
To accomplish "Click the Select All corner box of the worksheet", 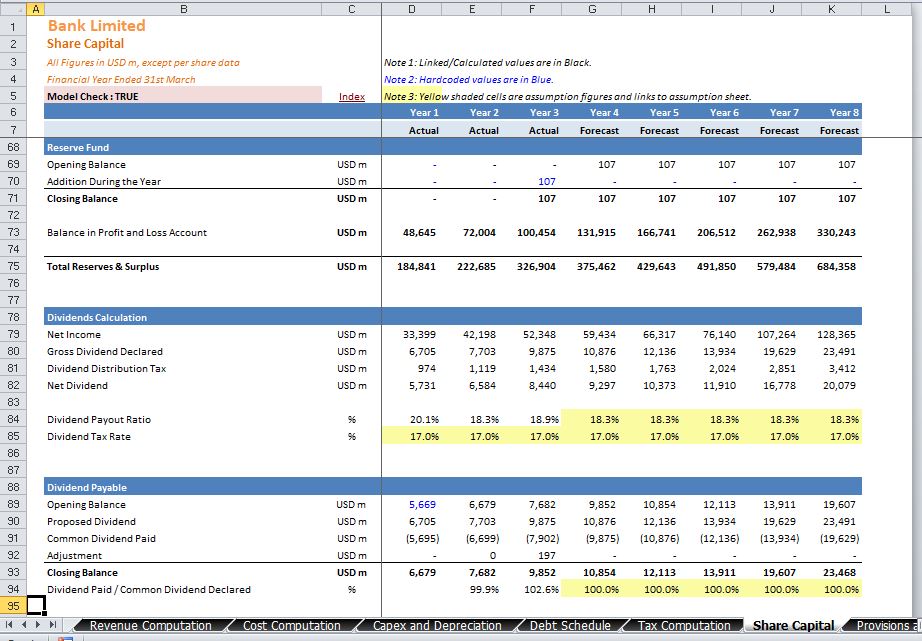I will pos(13,9).
